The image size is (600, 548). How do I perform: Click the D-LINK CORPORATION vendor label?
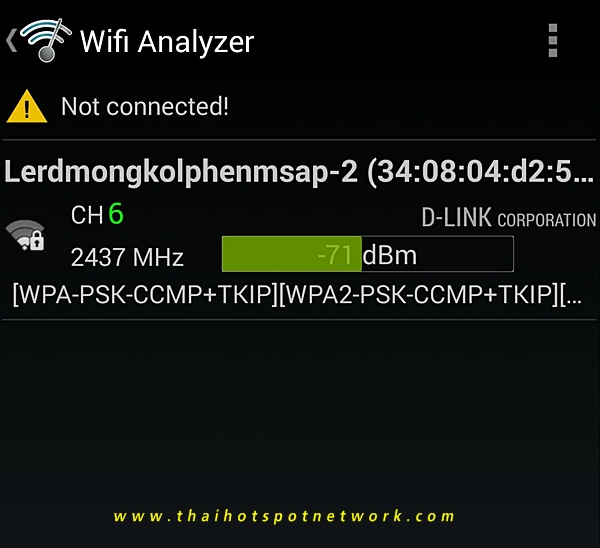509,218
